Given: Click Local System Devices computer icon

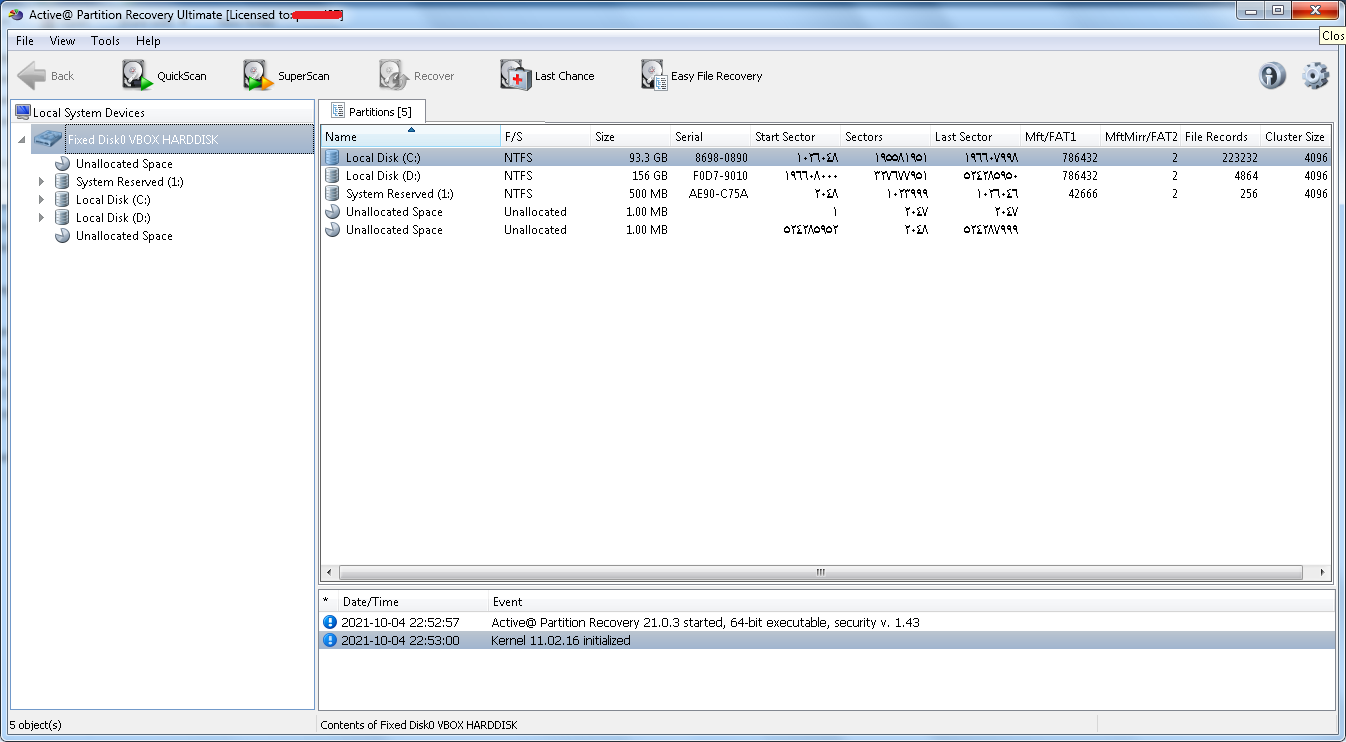Looking at the screenshot, I should pyautogui.click(x=22, y=112).
